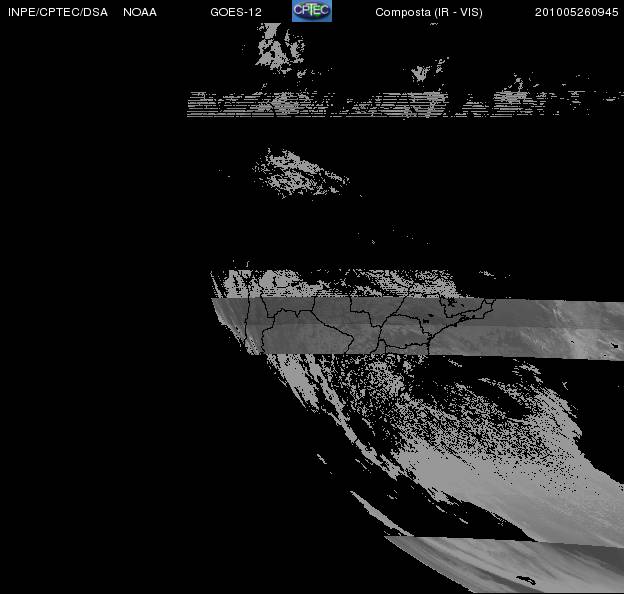Click the 201005260945 timestamp
The width and height of the screenshot is (624, 594).
(x=576, y=12)
